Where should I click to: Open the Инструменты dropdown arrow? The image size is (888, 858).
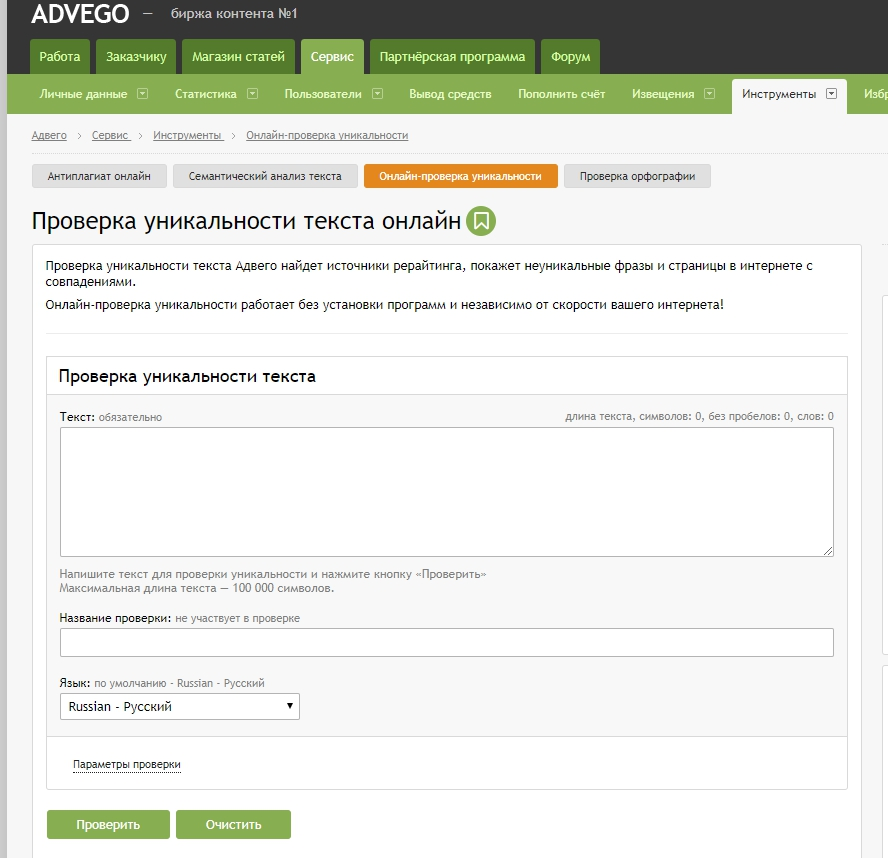pos(831,94)
